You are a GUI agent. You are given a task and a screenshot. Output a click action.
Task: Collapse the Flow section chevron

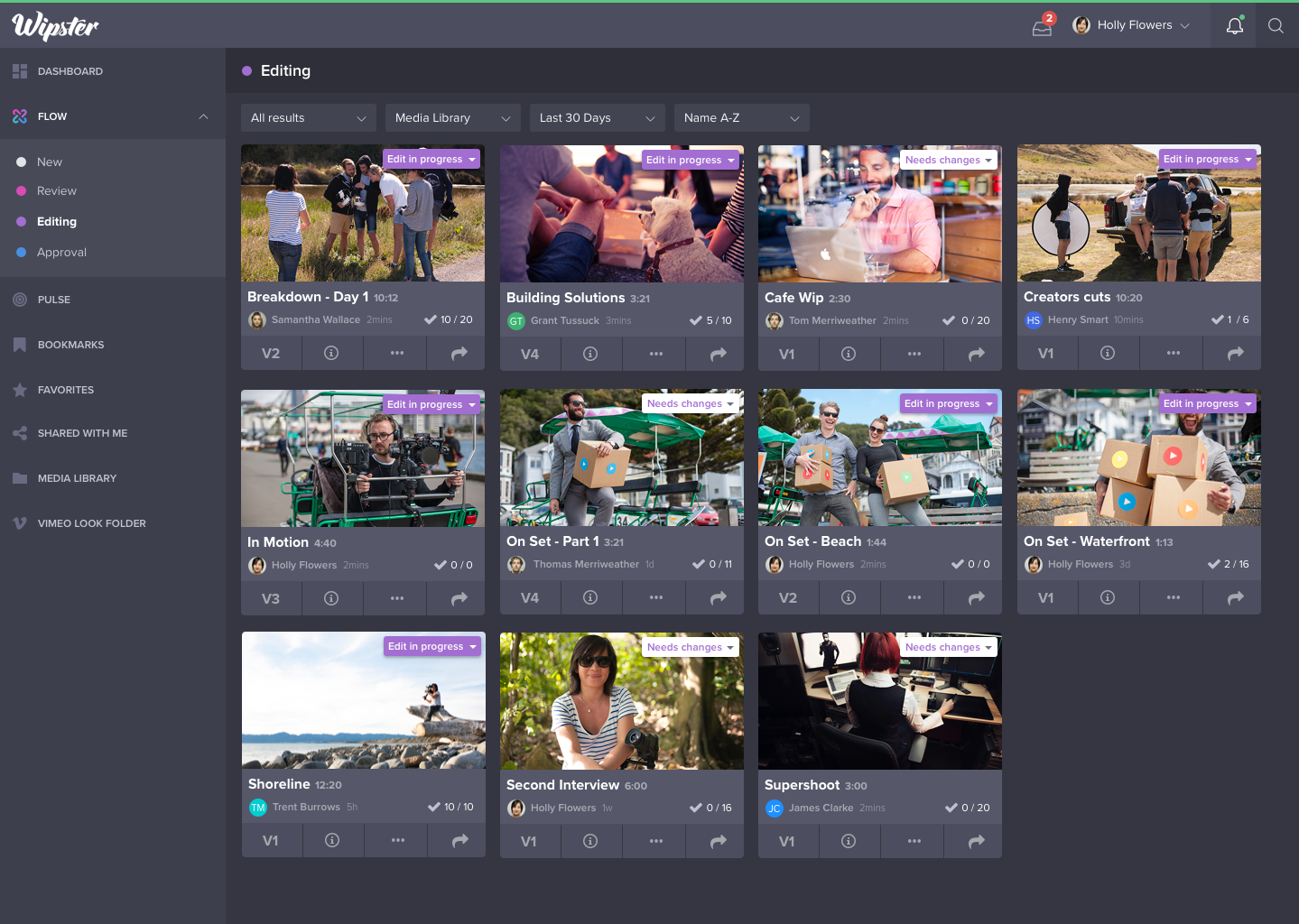click(x=203, y=116)
